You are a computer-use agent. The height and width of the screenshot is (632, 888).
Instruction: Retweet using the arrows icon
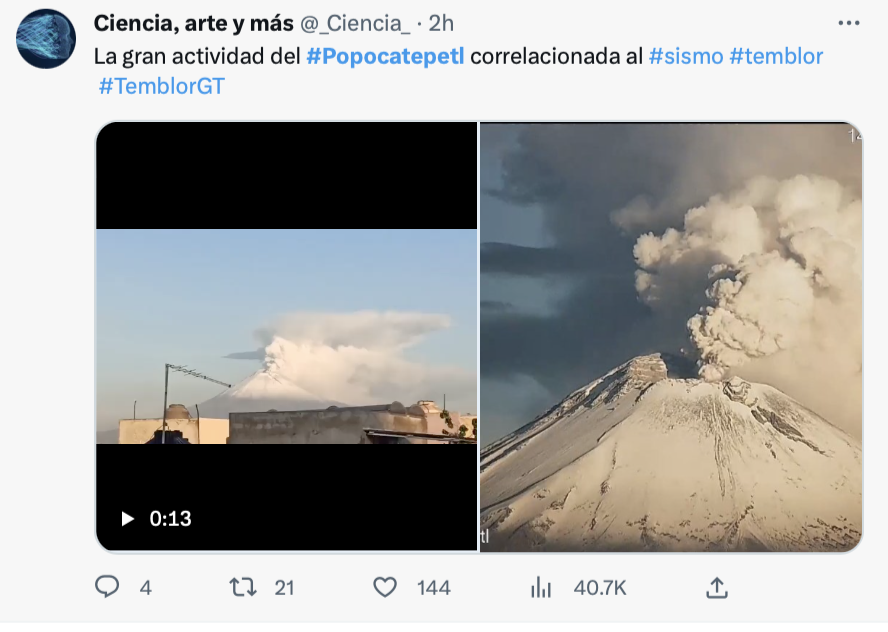tap(243, 587)
